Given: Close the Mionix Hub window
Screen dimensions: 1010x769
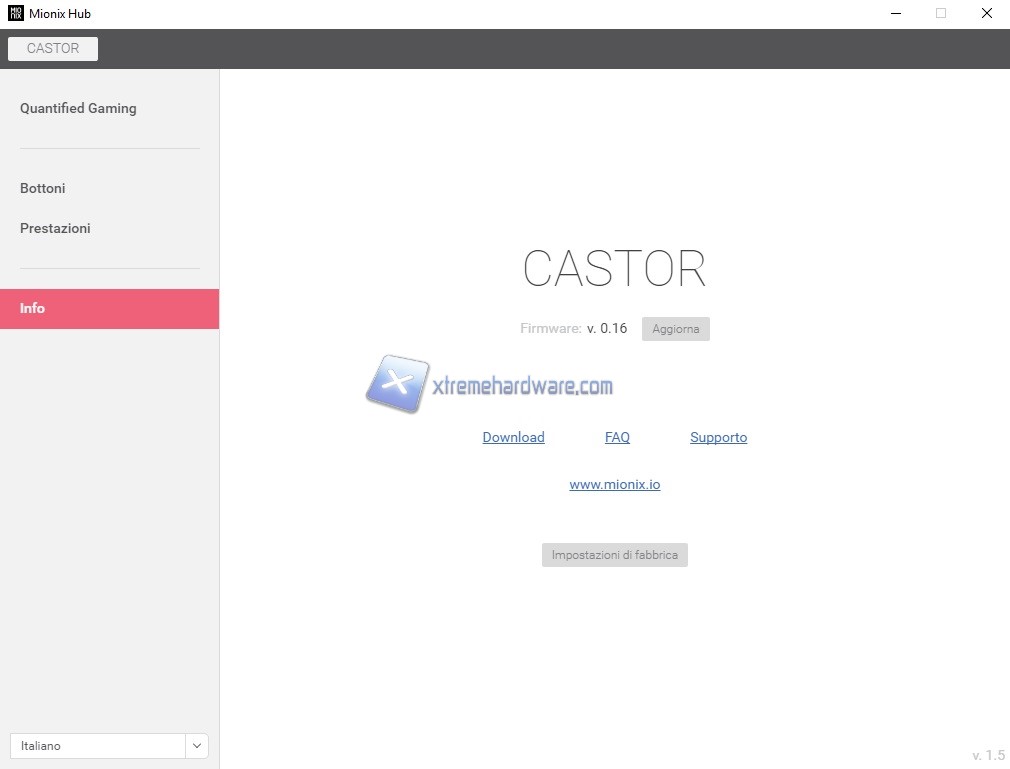Looking at the screenshot, I should click(986, 14).
